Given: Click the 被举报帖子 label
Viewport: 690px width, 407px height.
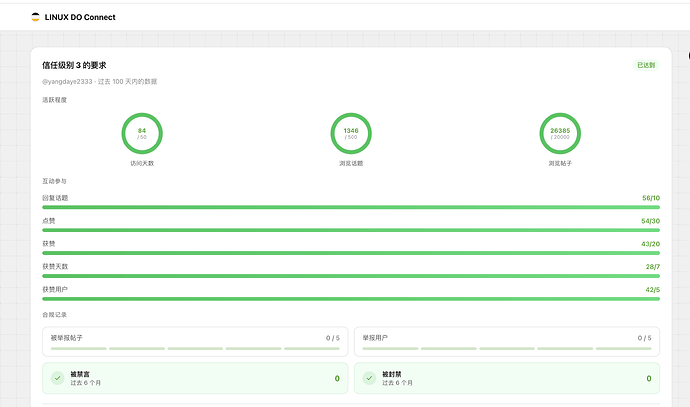Looking at the screenshot, I should tap(66, 338).
